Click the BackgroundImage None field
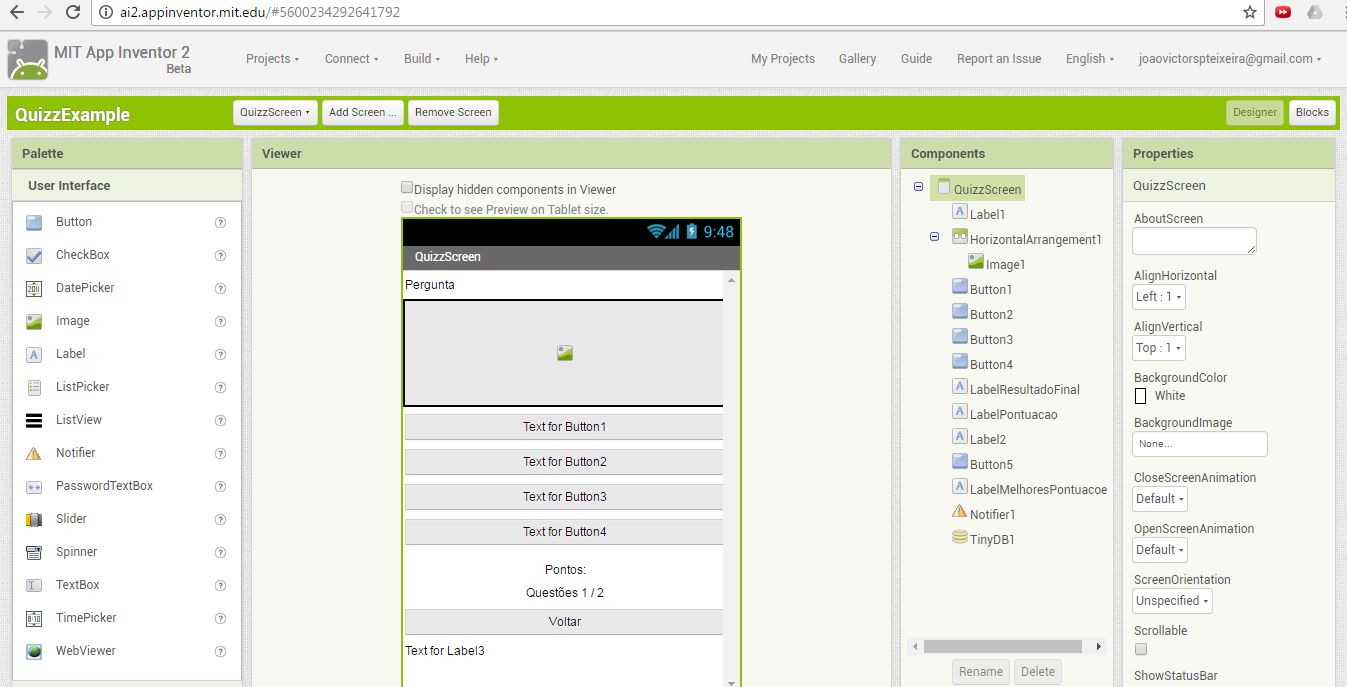 1200,444
